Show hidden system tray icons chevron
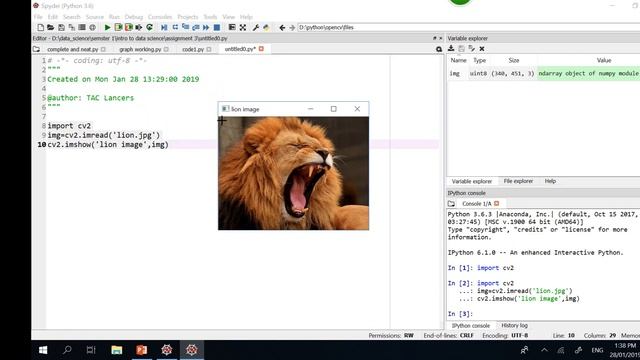 click(544, 350)
